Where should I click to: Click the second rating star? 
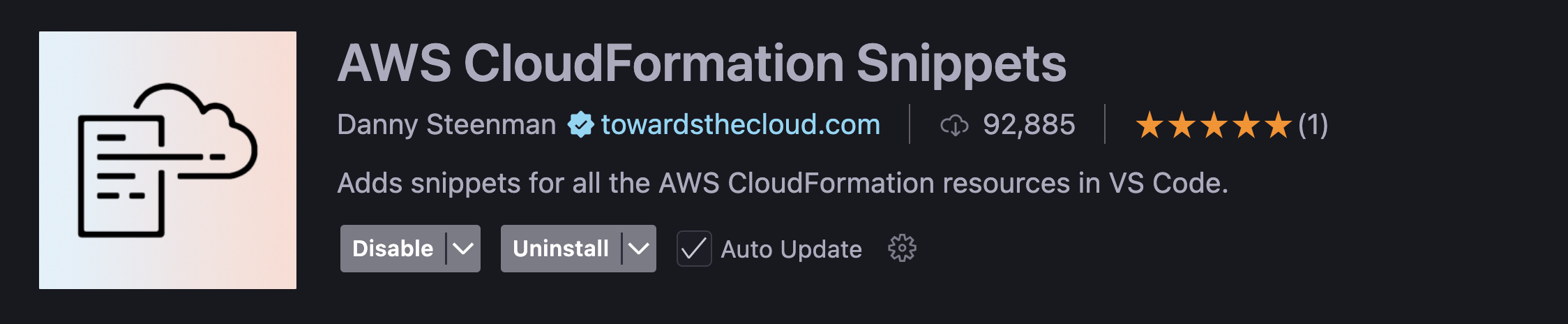pos(1182,126)
